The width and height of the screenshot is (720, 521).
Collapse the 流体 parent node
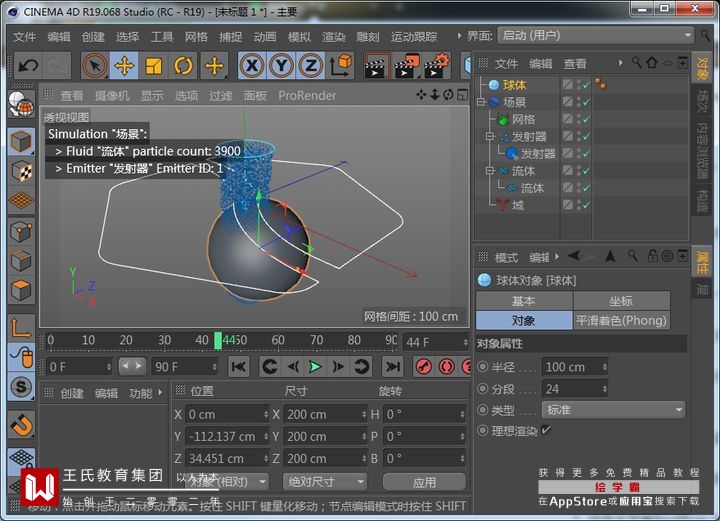pyautogui.click(x=490, y=171)
